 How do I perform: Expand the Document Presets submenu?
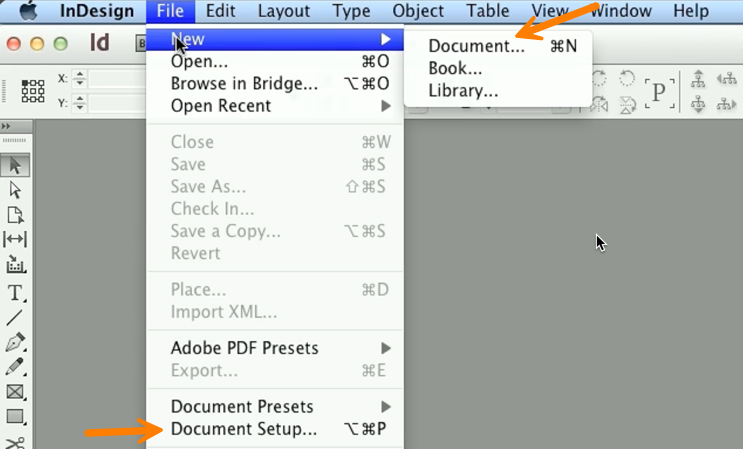386,407
